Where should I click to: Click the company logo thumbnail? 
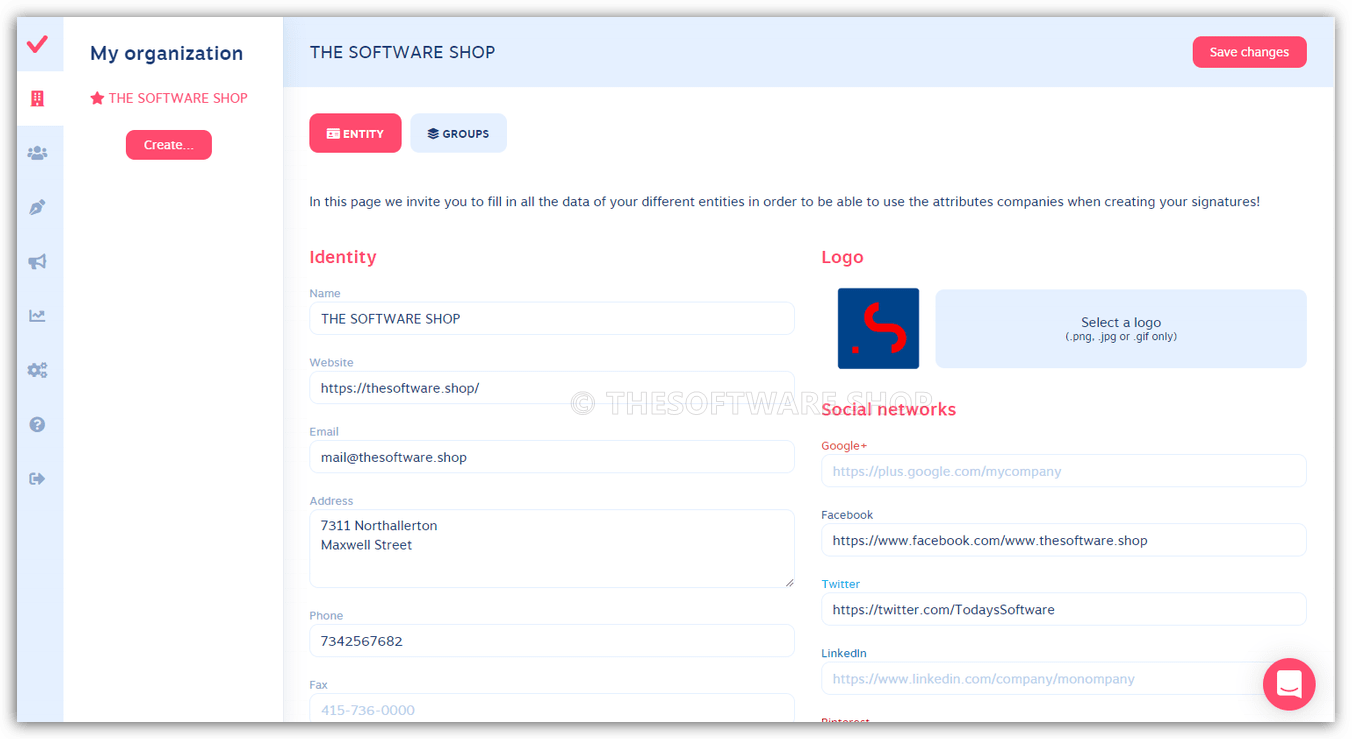(878, 328)
